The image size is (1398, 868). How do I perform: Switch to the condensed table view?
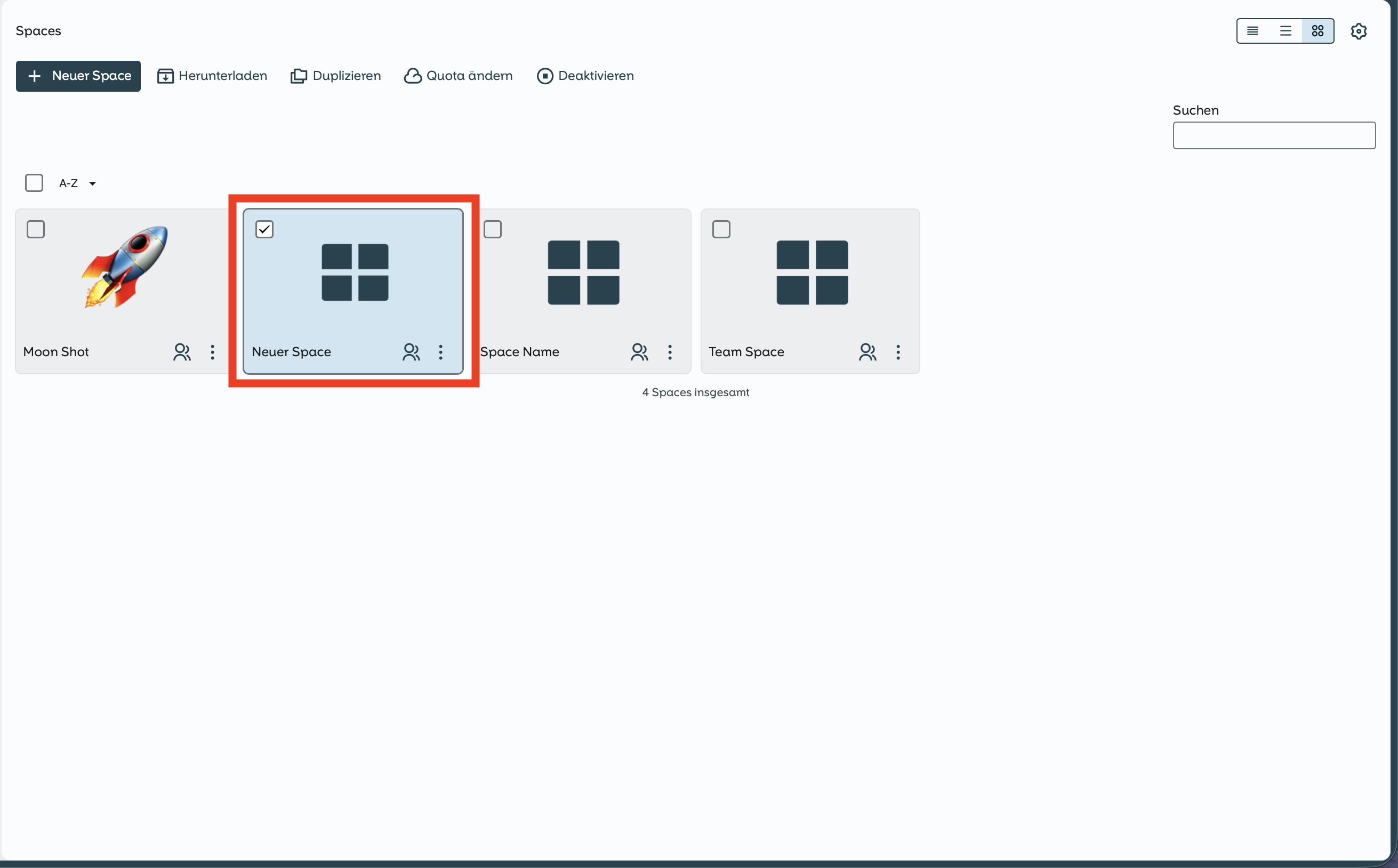click(1253, 31)
